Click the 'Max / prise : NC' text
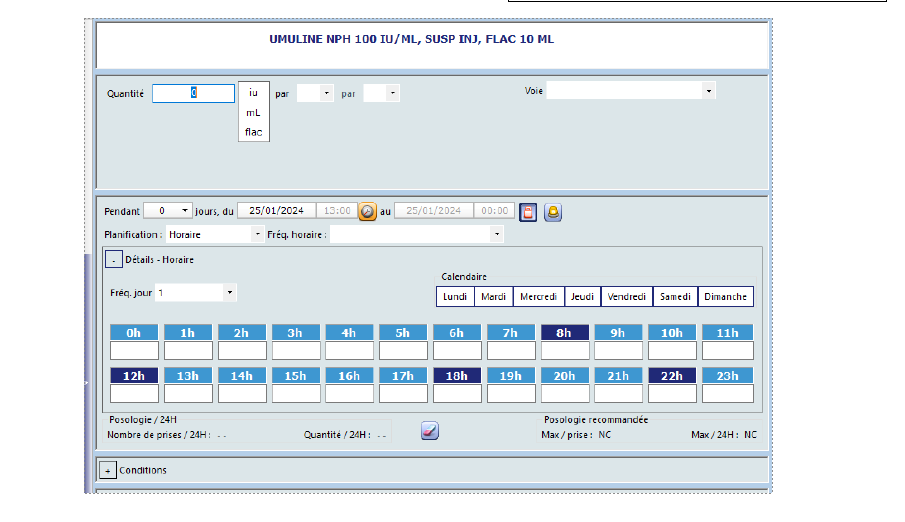Image resolution: width=905 pixels, height=522 pixels. tap(576, 435)
